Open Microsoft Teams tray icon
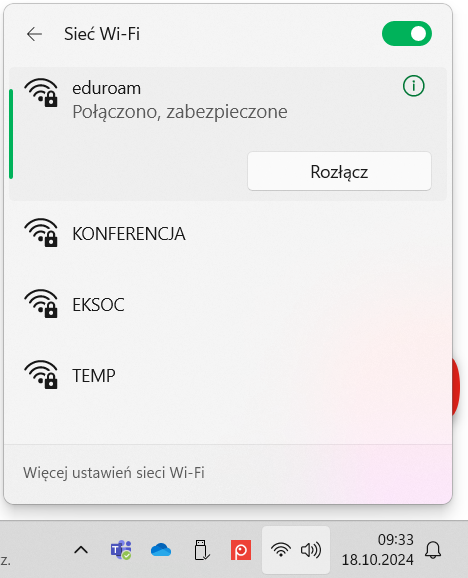The width and height of the screenshot is (468, 578). pos(121,550)
